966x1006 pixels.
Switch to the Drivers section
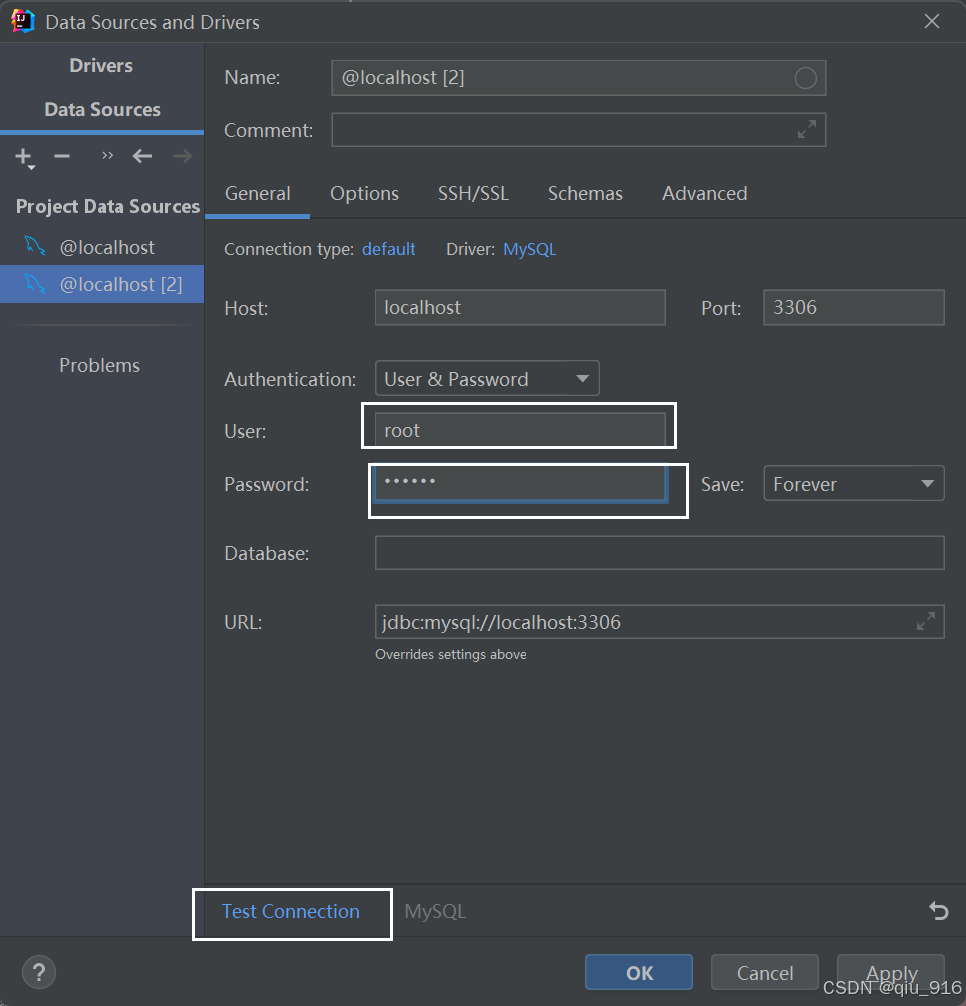pyautogui.click(x=100, y=65)
